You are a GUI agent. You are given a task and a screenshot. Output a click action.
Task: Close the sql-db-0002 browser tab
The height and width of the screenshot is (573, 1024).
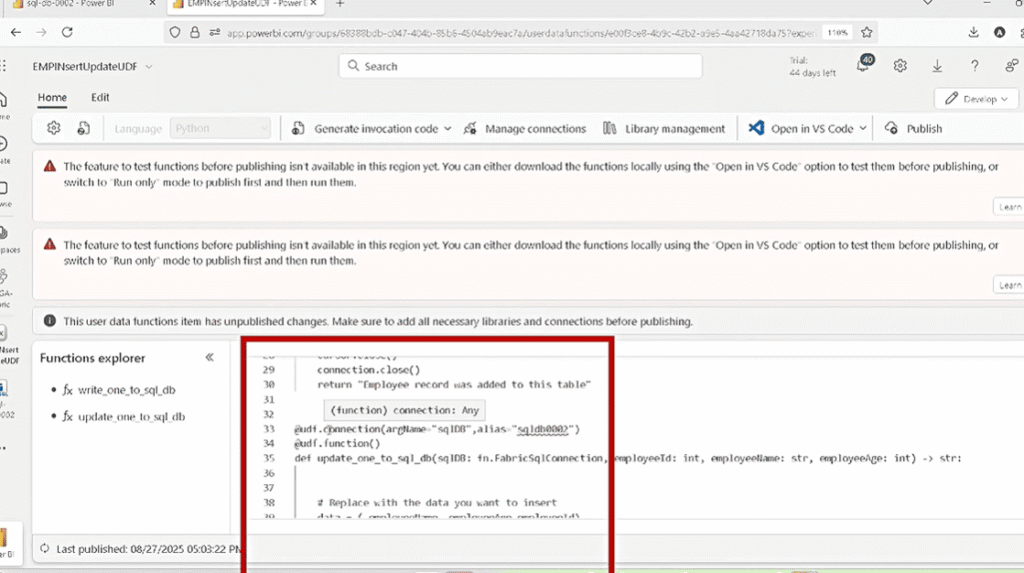click(152, 4)
